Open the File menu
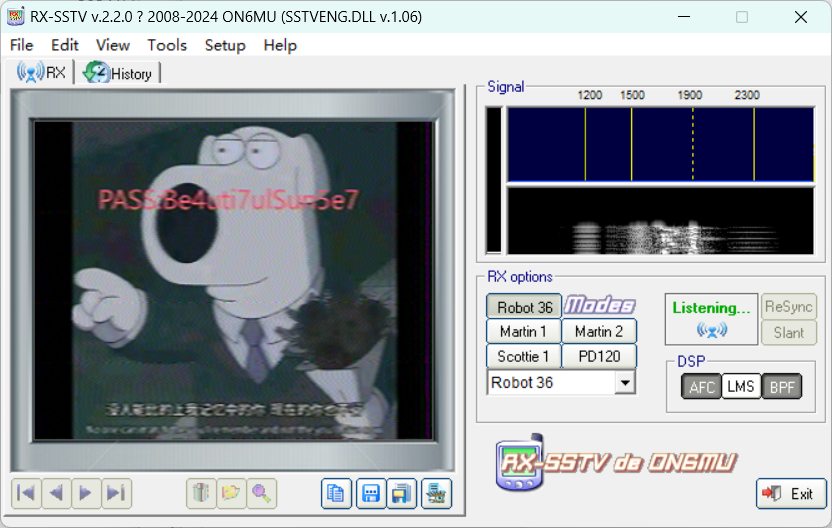832x528 pixels. coord(22,45)
